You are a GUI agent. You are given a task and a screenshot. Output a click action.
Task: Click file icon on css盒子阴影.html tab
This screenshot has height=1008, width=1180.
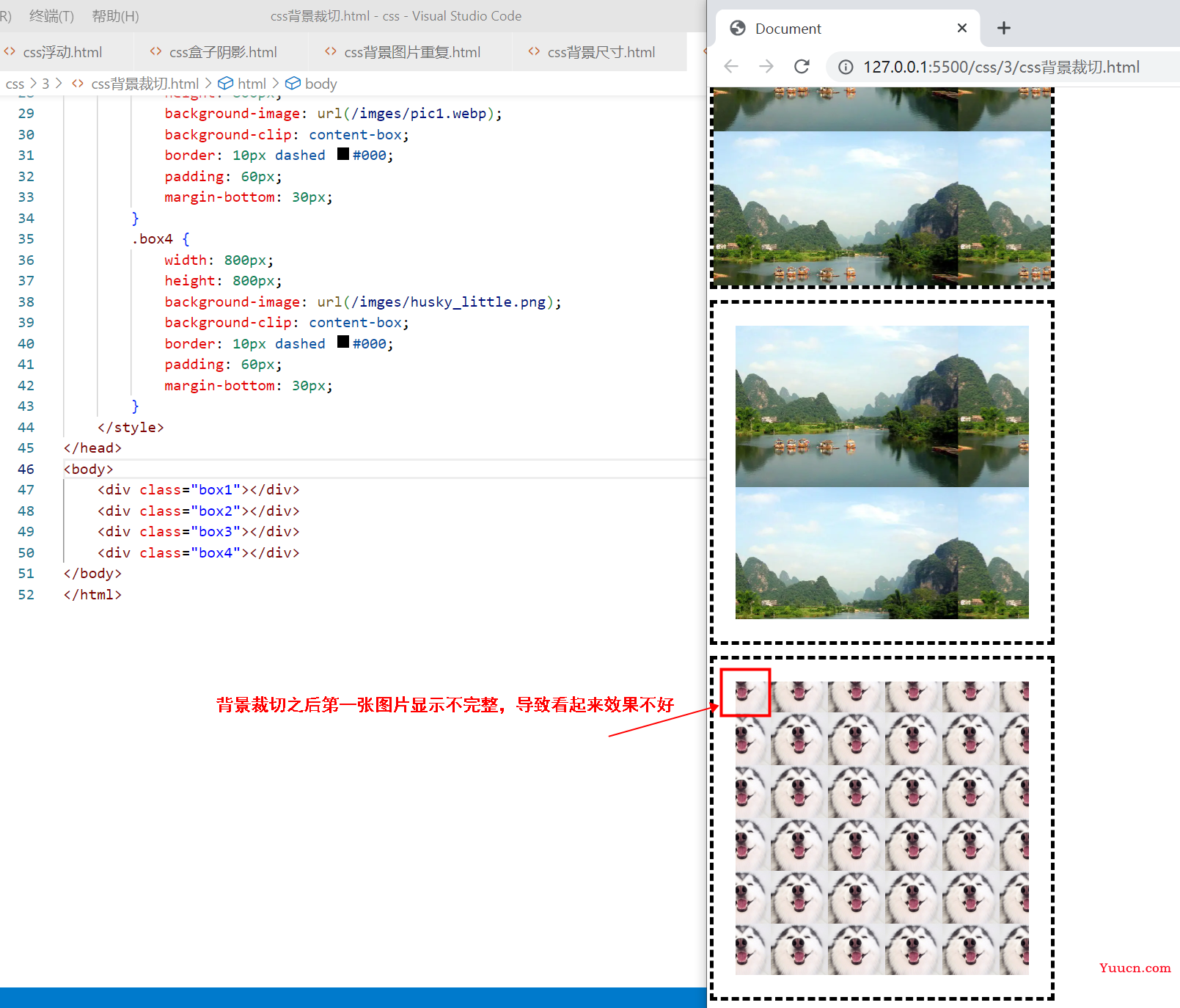155,51
